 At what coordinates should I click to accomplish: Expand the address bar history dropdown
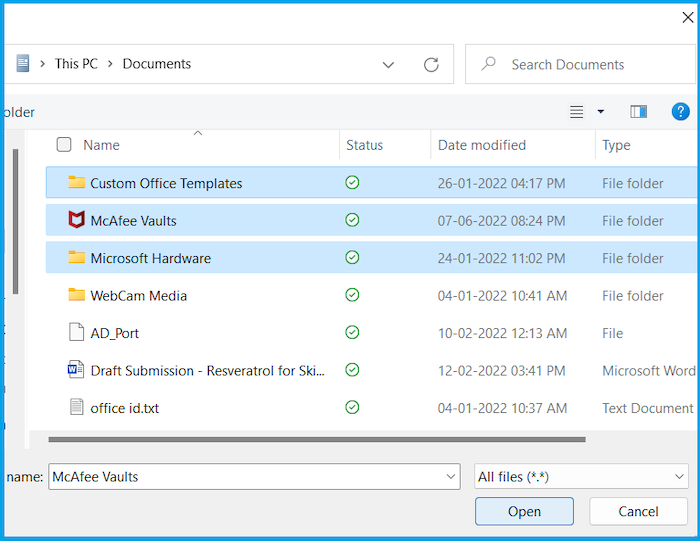coord(388,64)
